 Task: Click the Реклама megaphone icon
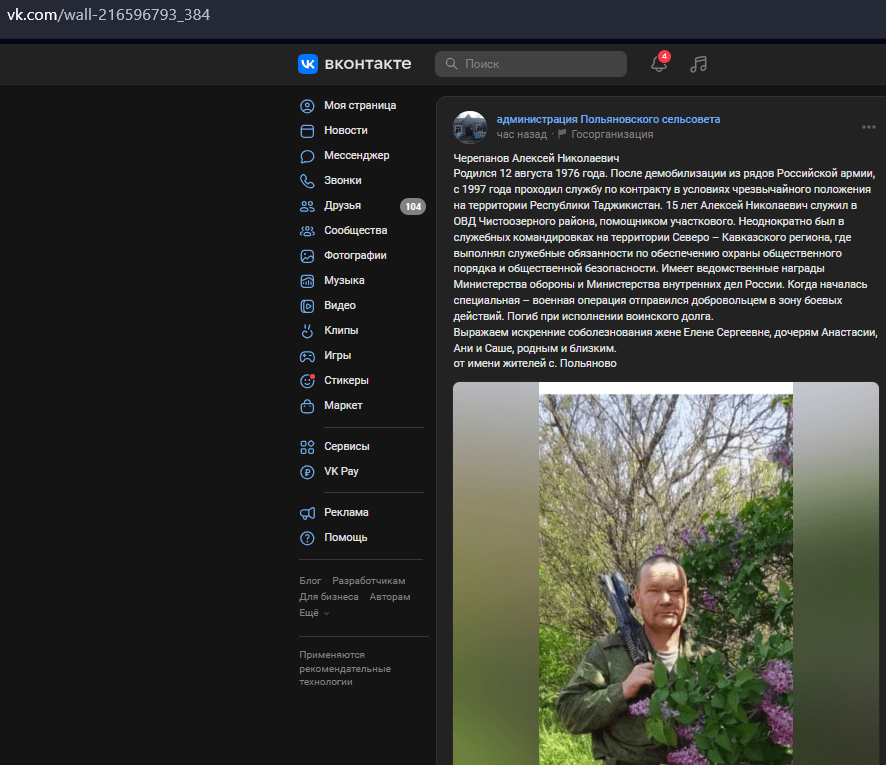pos(307,513)
